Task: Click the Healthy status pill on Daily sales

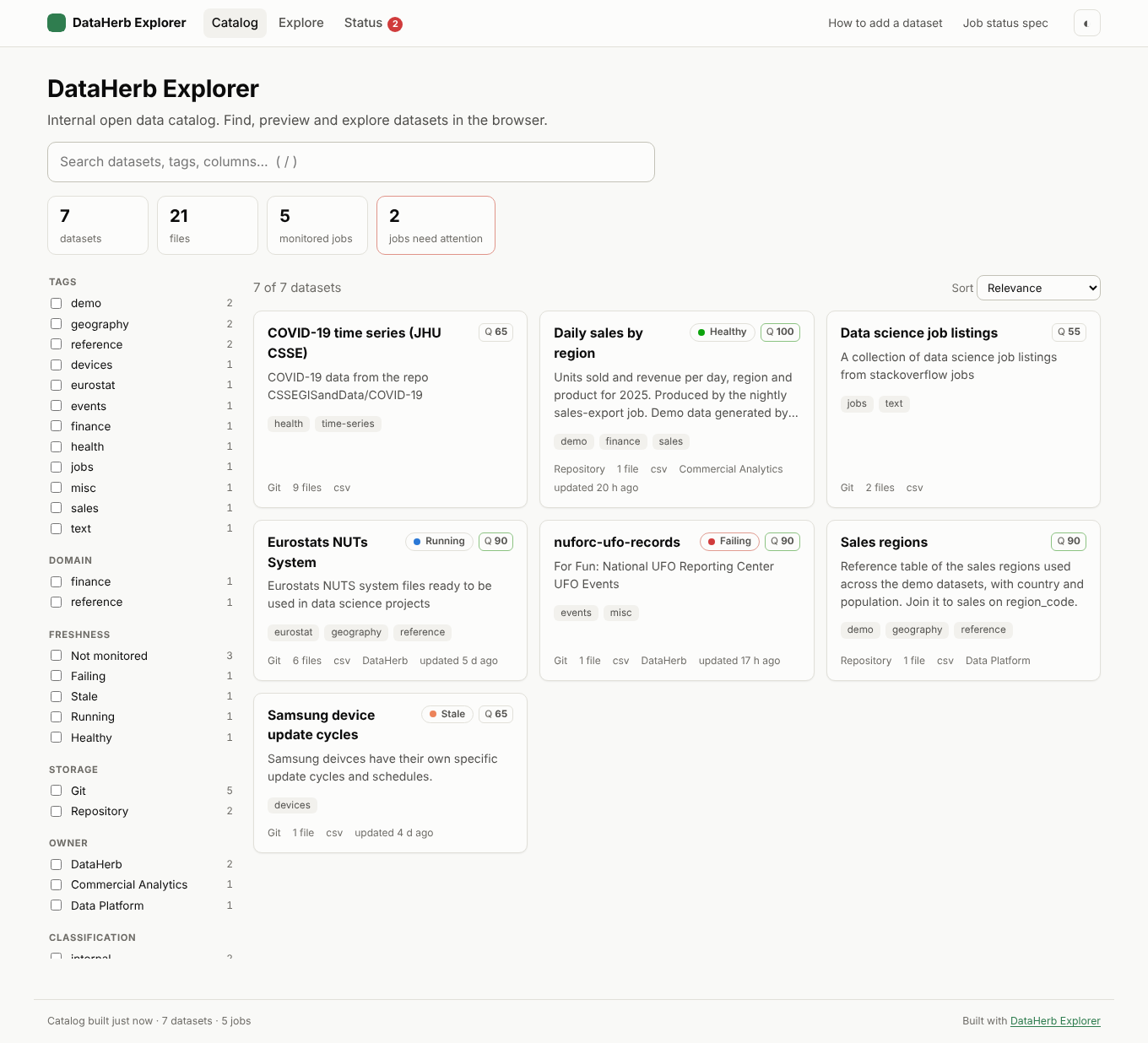Action: click(722, 332)
